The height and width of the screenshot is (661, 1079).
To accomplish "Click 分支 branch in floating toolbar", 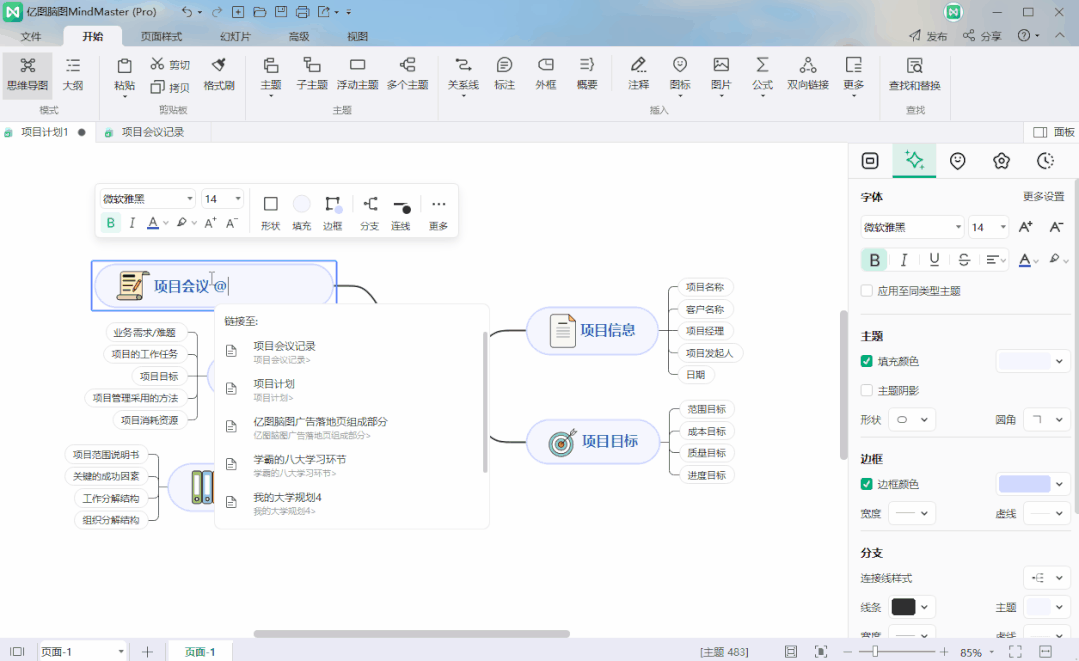I will (x=370, y=213).
